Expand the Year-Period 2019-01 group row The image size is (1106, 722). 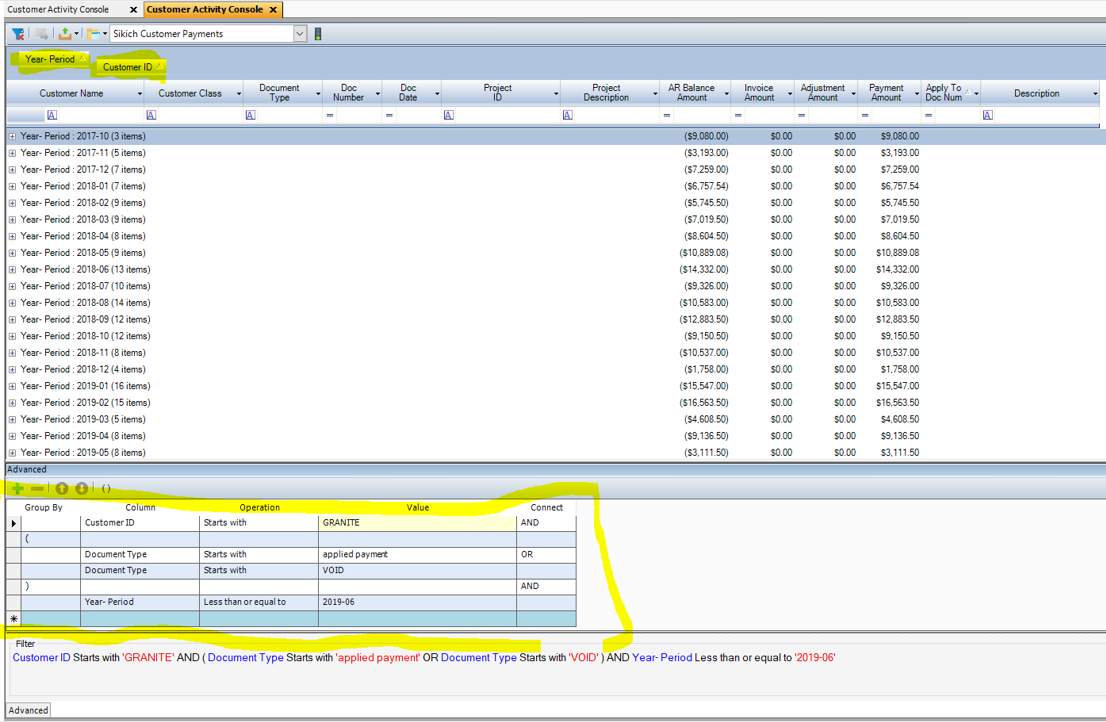[x=12, y=386]
